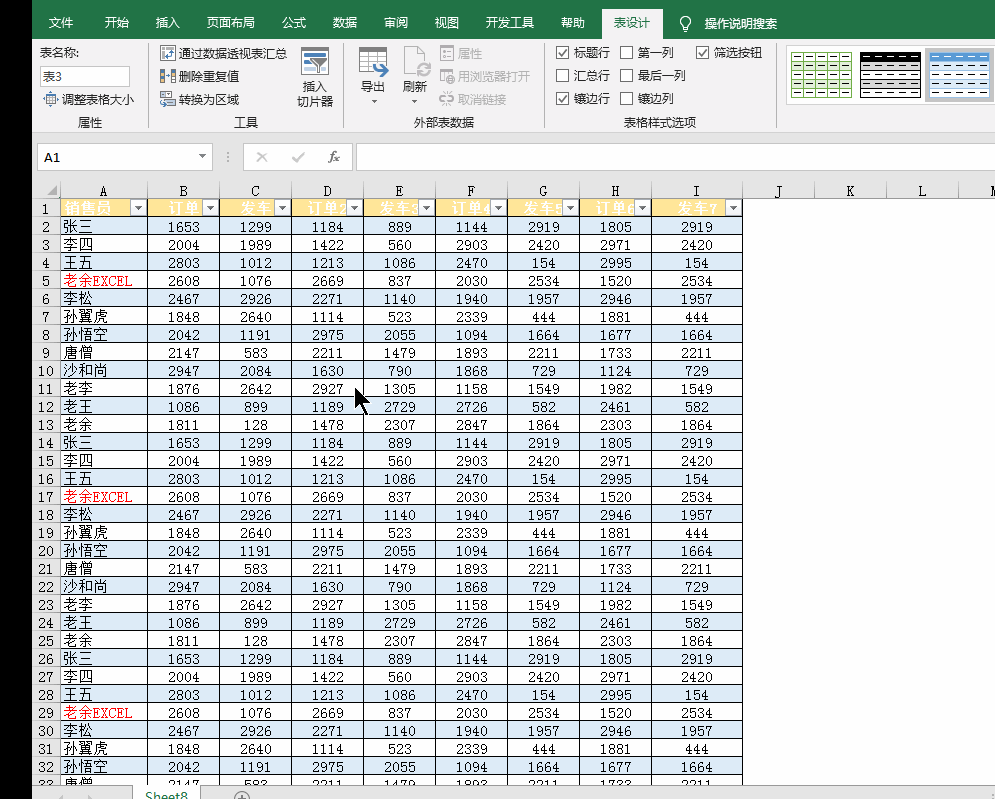995x799 pixels.
Task: Click cell 2927 in row 11
Action: click(327, 388)
